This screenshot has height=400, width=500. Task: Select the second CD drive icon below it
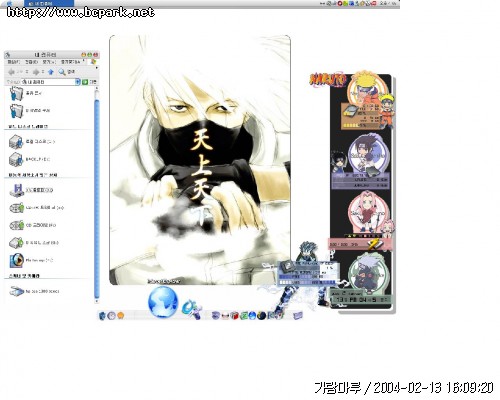[x=17, y=225]
